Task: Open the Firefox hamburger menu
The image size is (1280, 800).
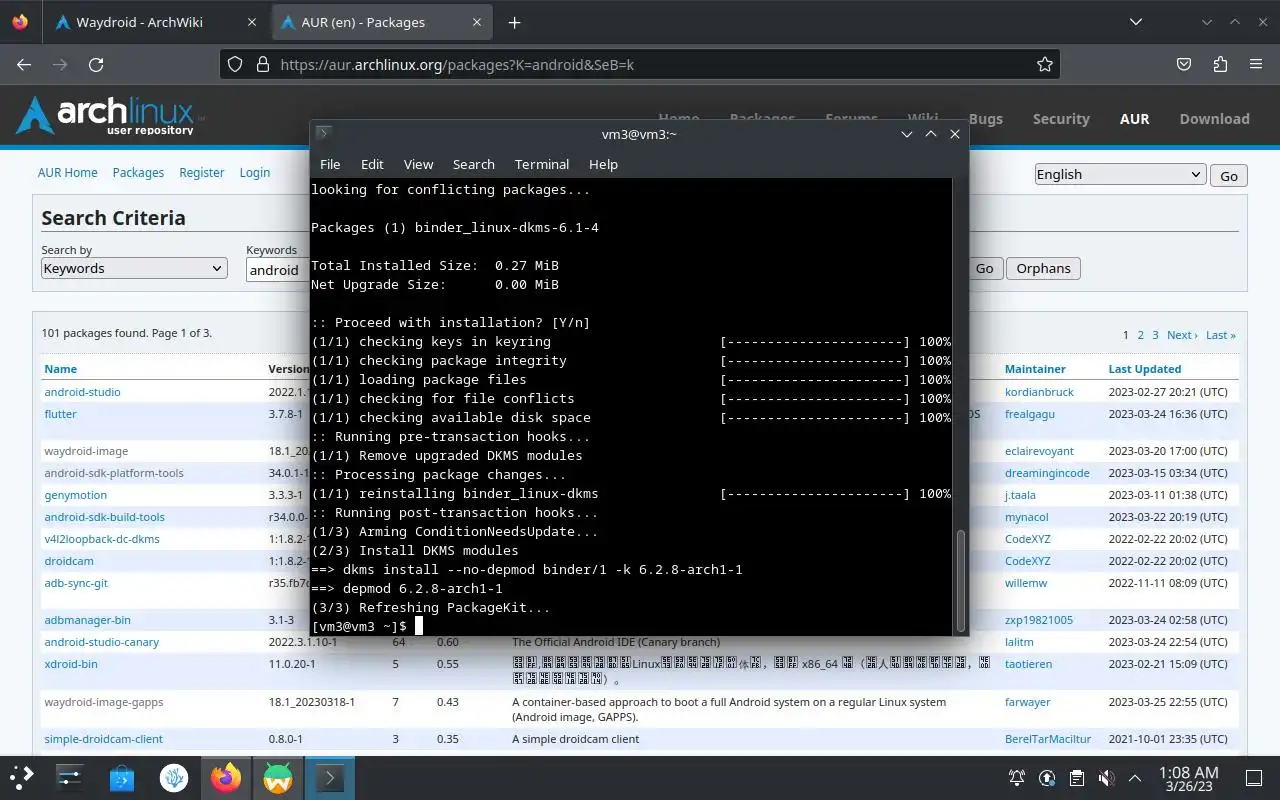Action: click(1256, 64)
